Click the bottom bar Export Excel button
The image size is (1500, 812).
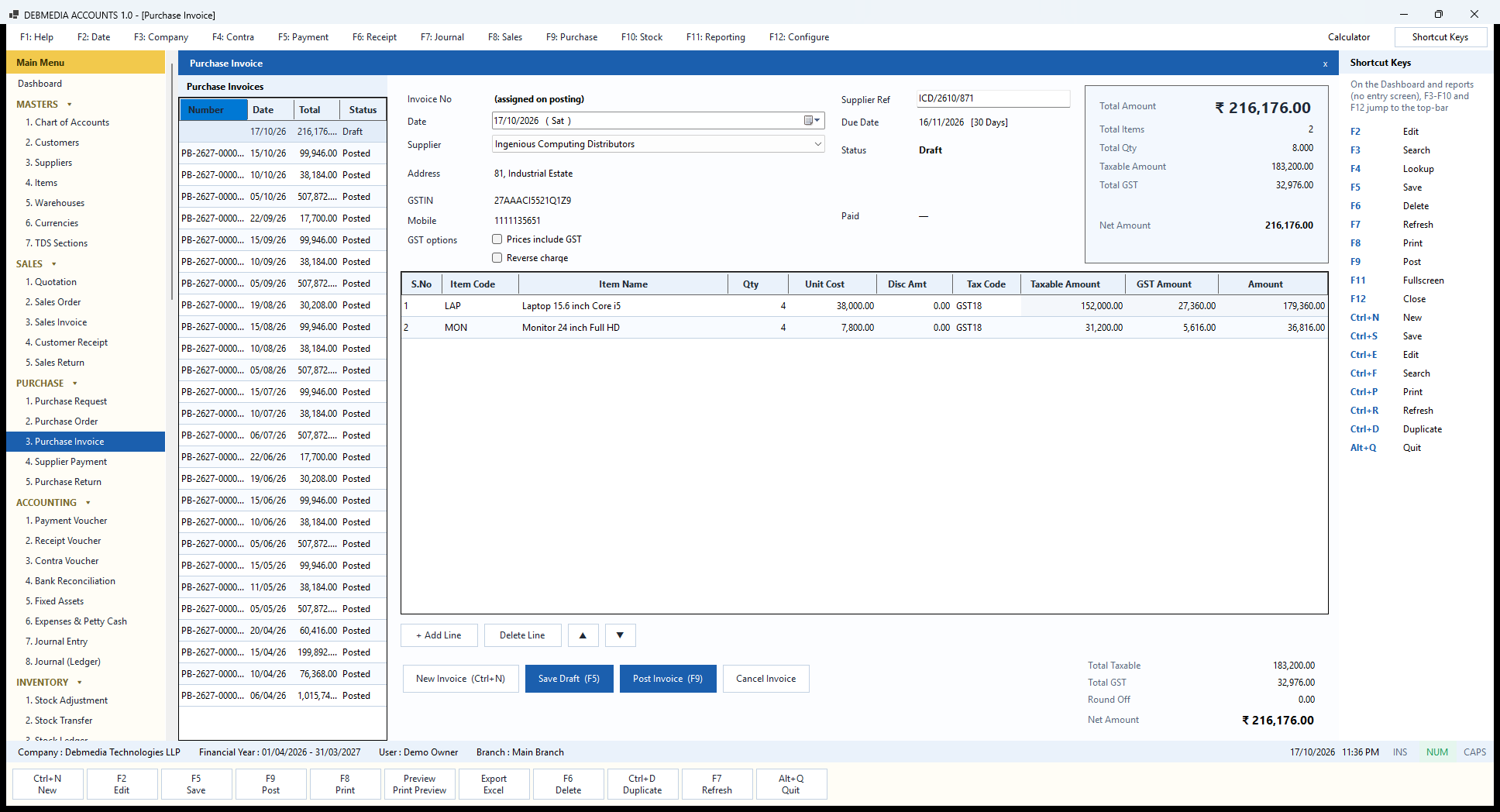pos(494,784)
